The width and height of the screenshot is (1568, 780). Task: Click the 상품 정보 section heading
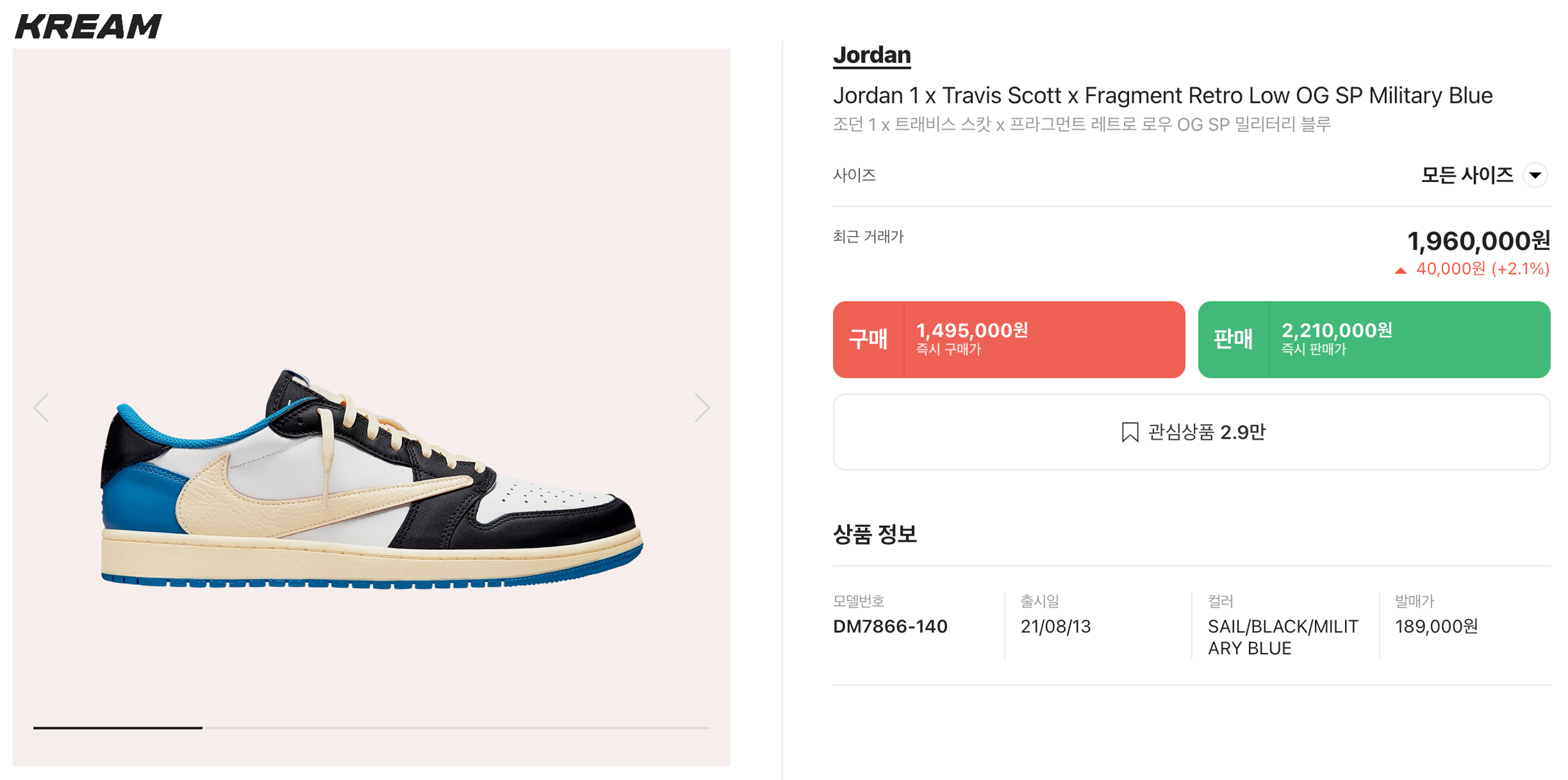[x=874, y=534]
